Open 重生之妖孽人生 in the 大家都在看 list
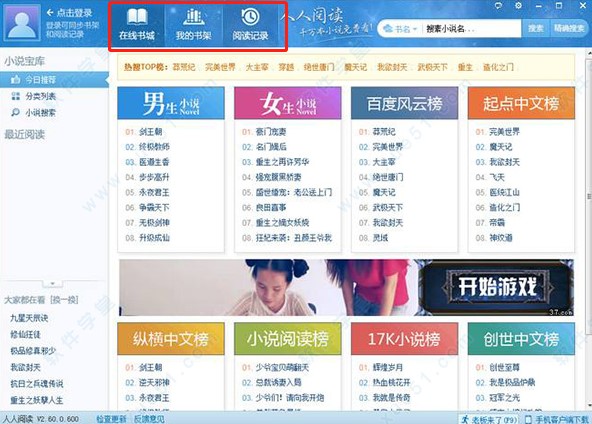 [x=37, y=400]
